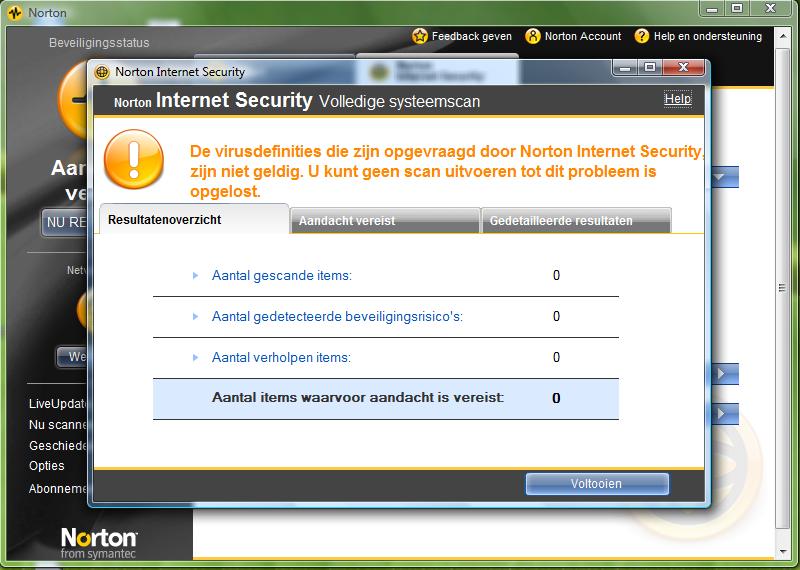The height and width of the screenshot is (570, 800).
Task: Open the Help link in scan dialog
Action: click(678, 98)
